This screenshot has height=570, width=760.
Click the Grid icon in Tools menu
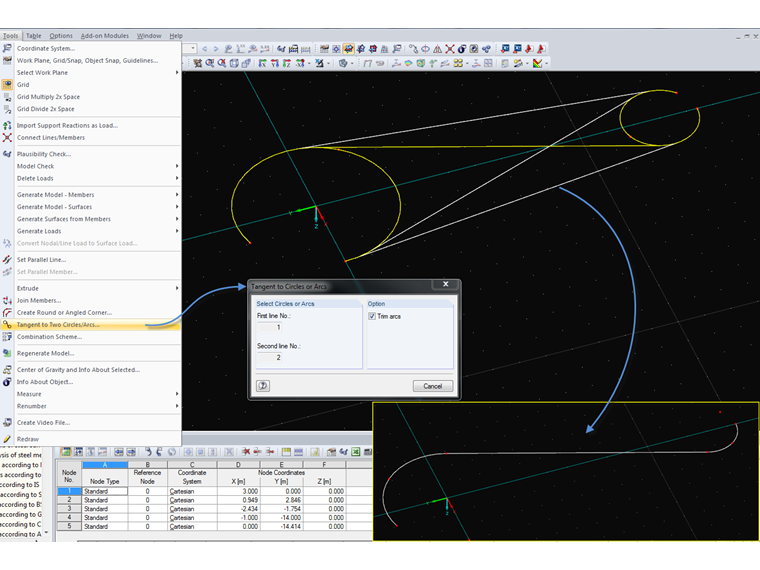pyautogui.click(x=7, y=85)
